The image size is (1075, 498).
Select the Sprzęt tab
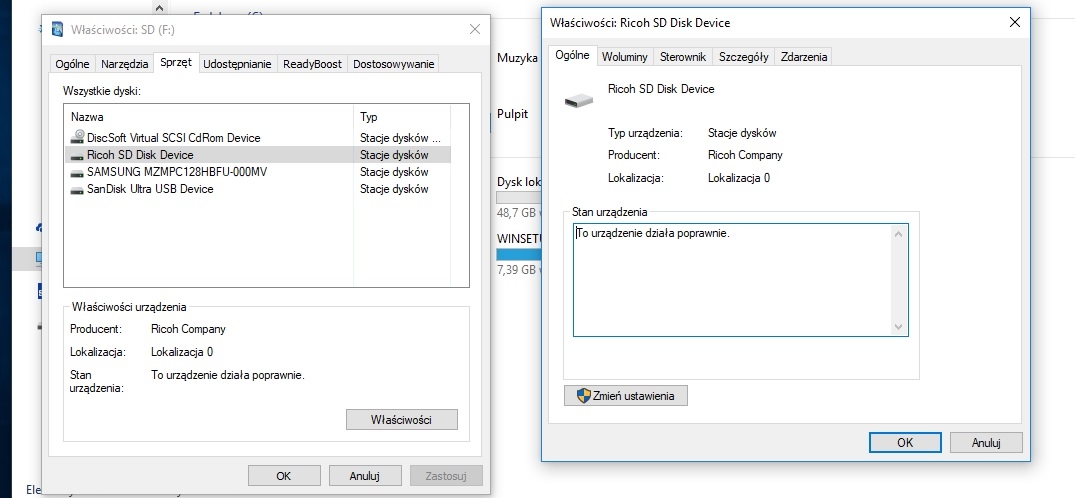click(176, 62)
